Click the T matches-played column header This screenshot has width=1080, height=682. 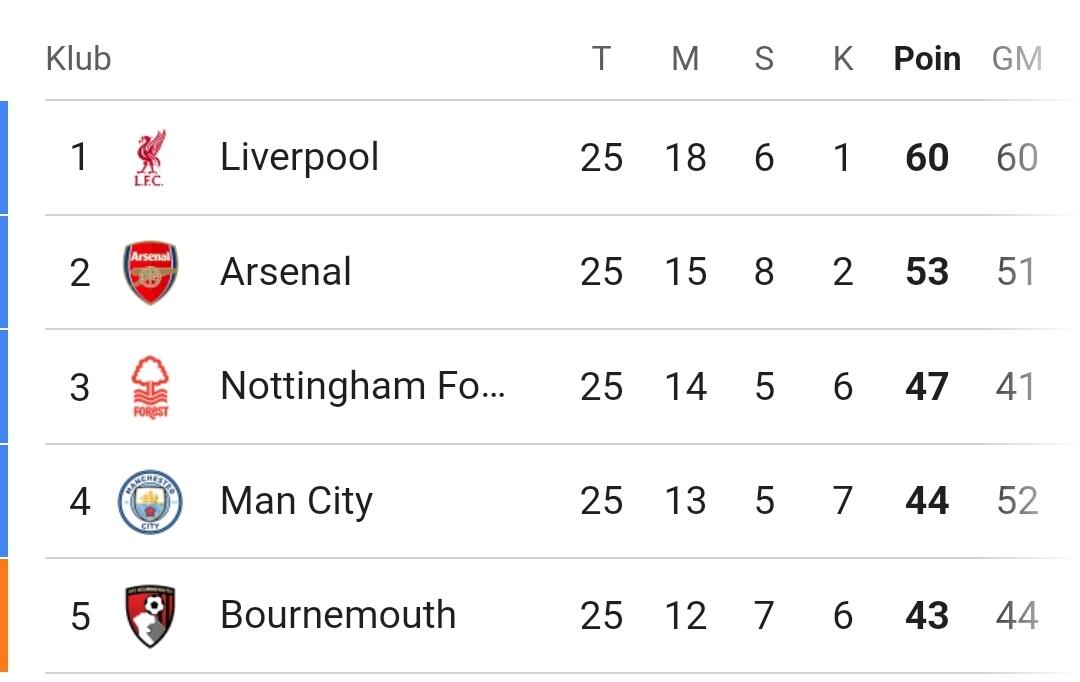pos(601,59)
